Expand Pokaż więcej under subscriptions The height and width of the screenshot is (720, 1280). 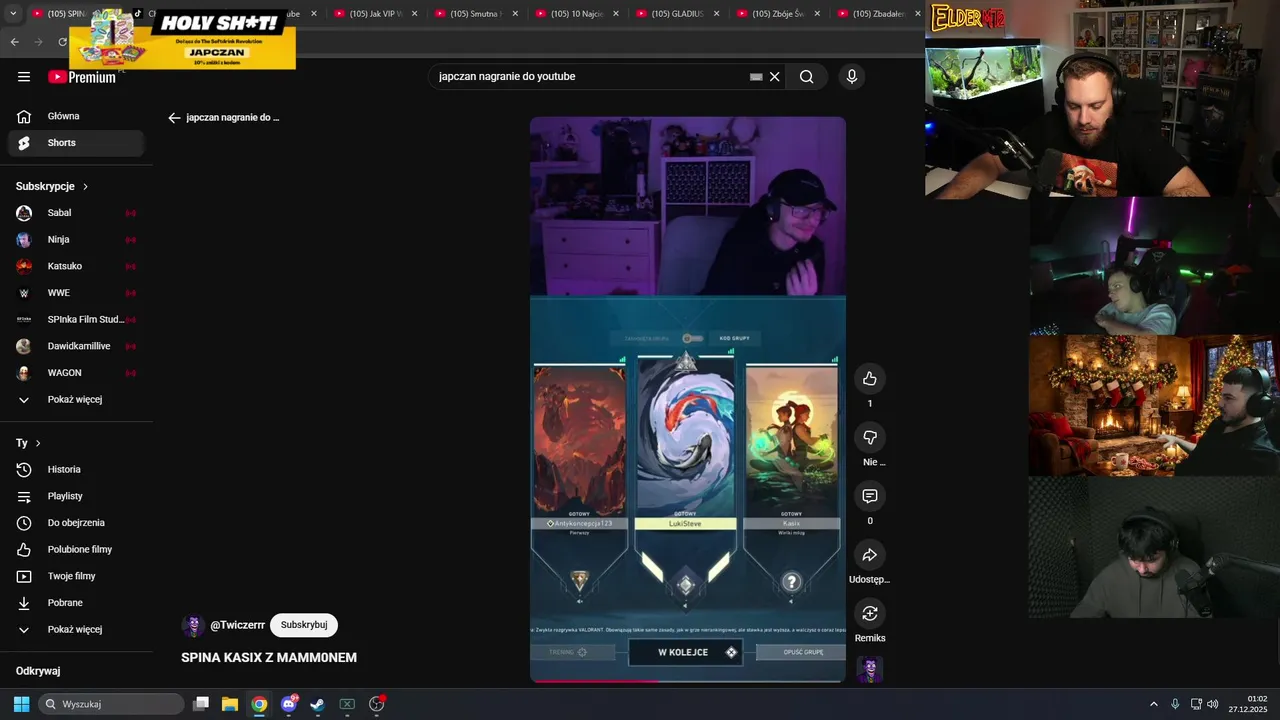point(76,400)
